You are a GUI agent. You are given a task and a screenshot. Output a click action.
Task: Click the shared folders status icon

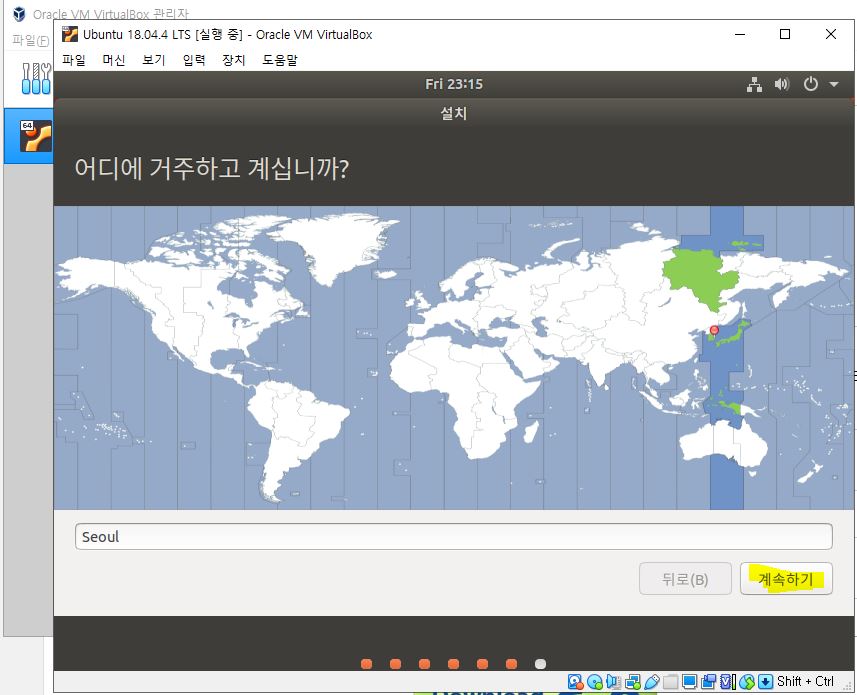click(671, 681)
